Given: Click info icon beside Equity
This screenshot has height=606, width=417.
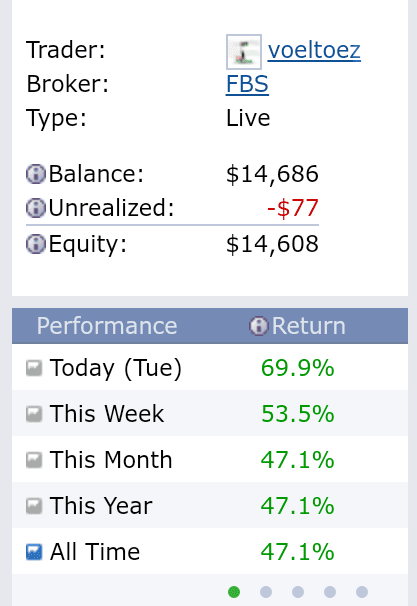Looking at the screenshot, I should tap(36, 244).
